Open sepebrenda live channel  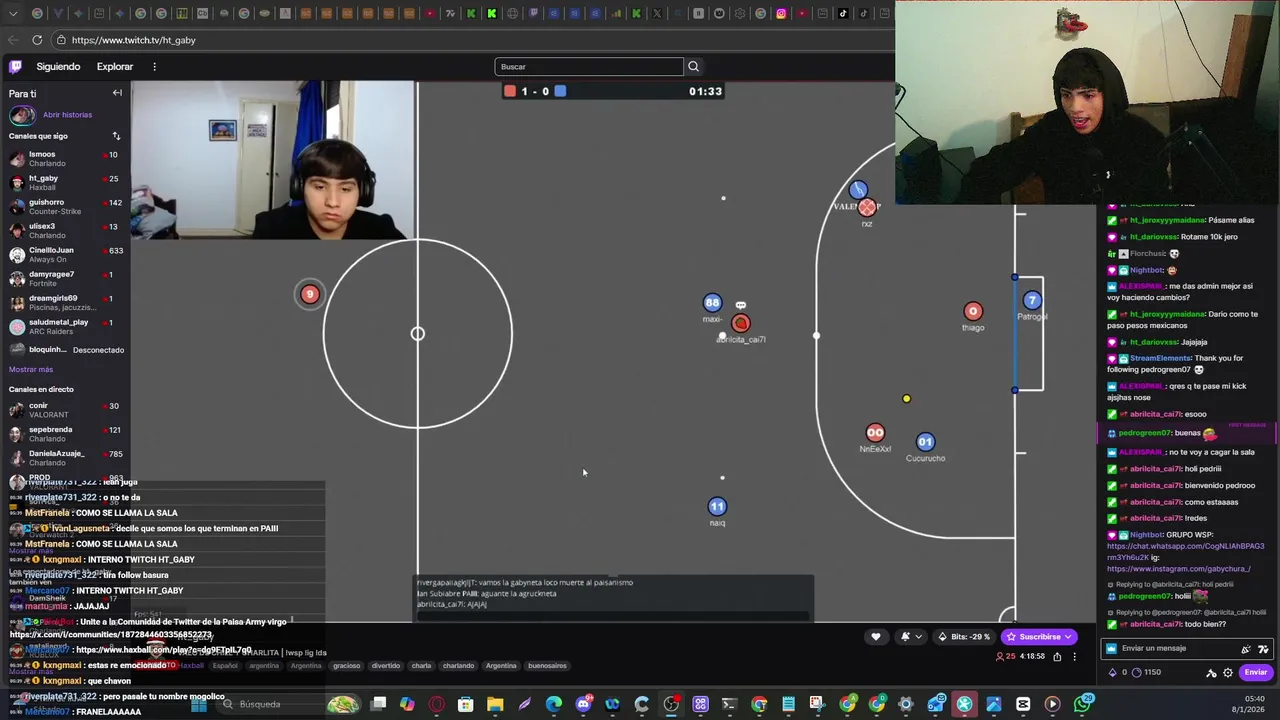64,434
